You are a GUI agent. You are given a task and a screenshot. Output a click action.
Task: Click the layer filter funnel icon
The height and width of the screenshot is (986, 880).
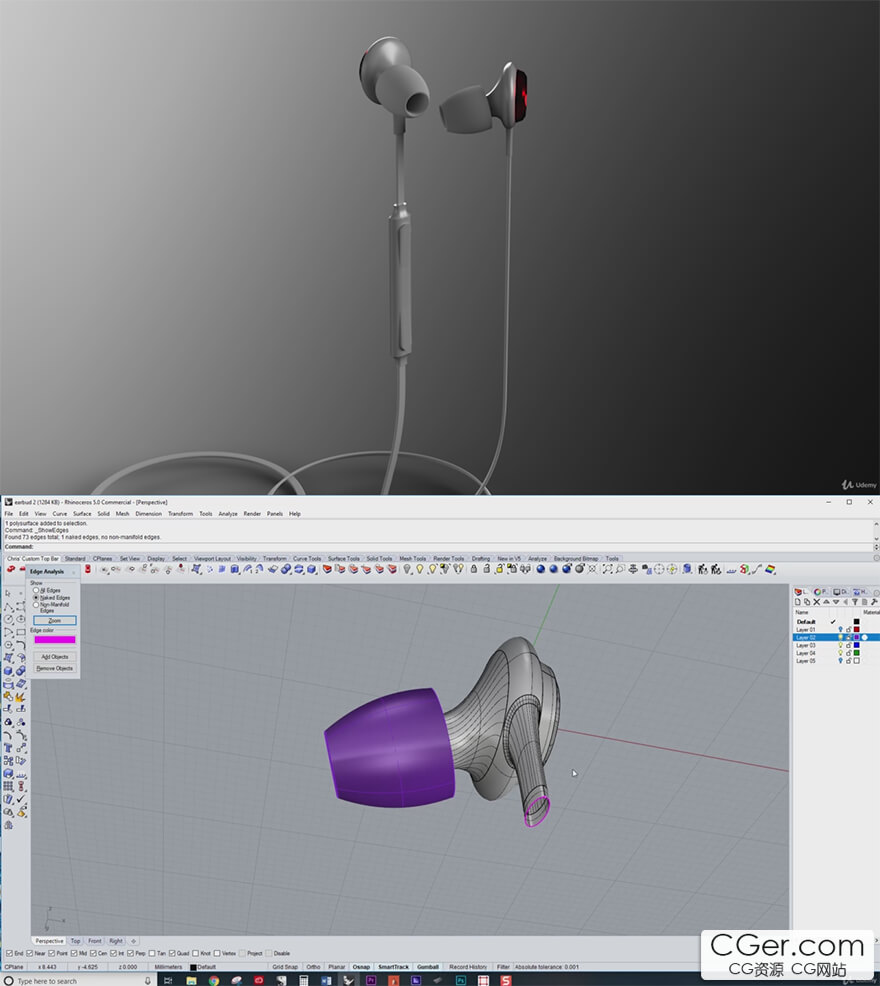click(x=853, y=602)
